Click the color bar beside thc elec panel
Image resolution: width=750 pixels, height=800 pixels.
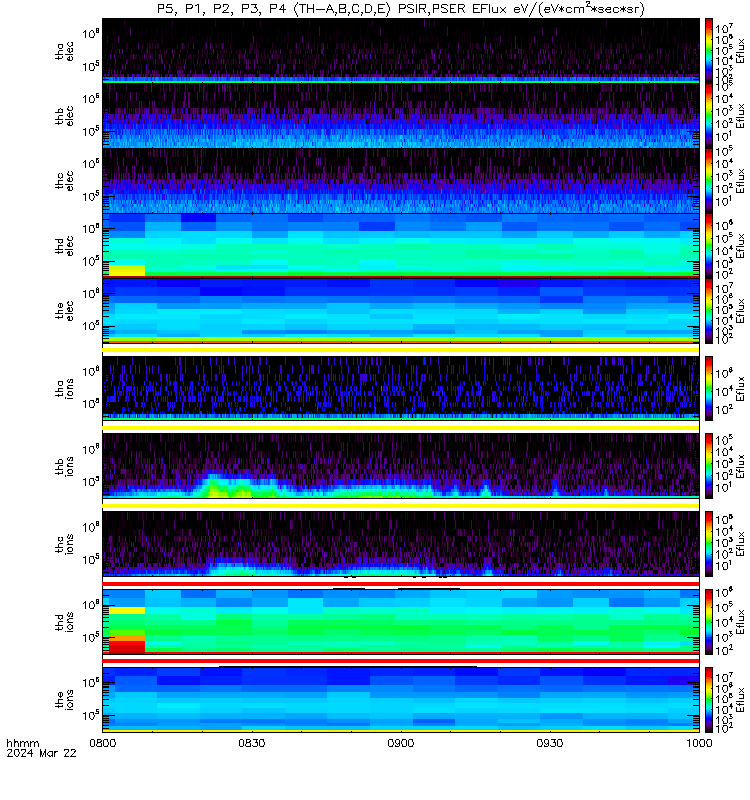pos(709,181)
